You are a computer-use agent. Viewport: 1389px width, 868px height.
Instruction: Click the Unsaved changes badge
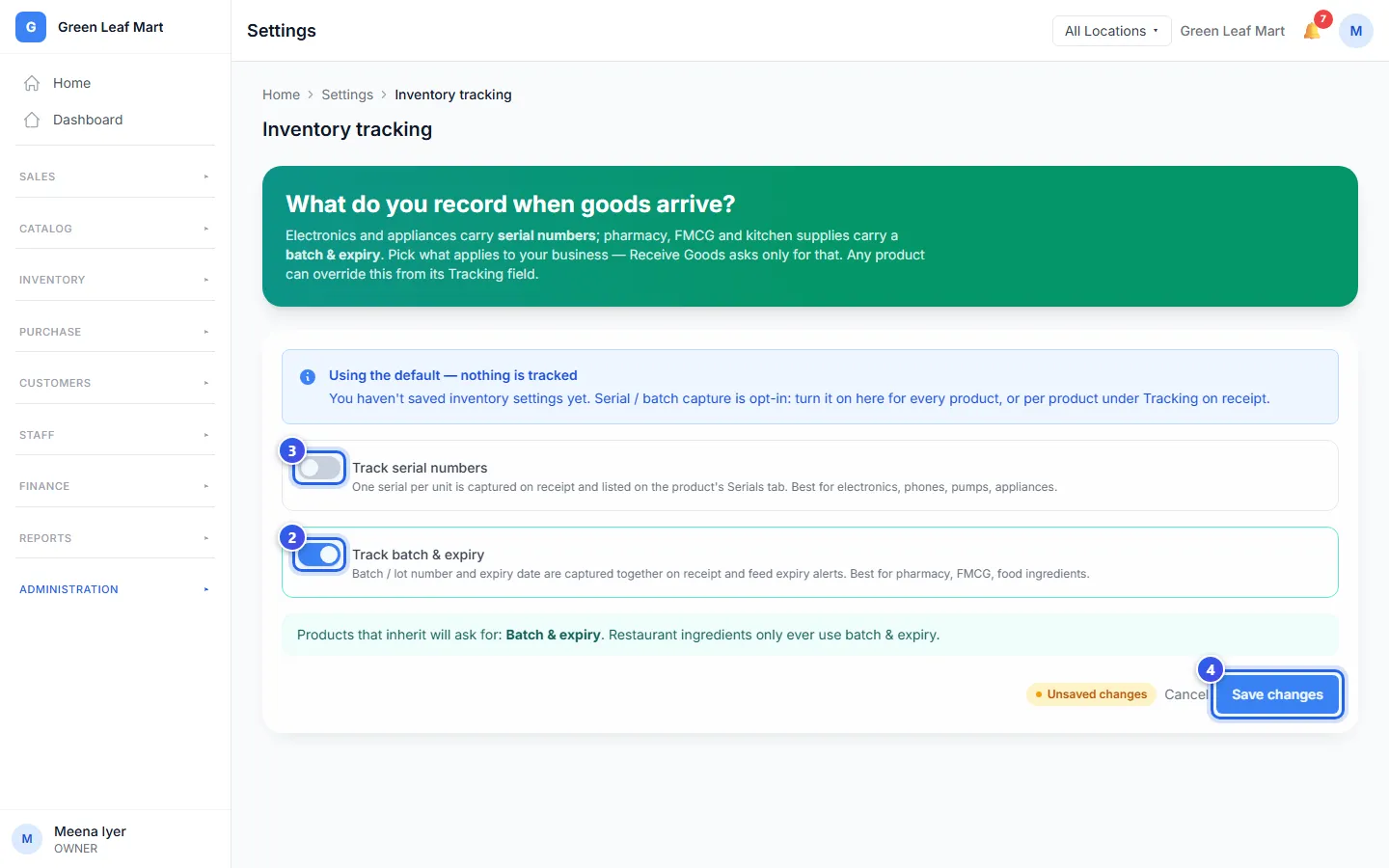[1091, 694]
